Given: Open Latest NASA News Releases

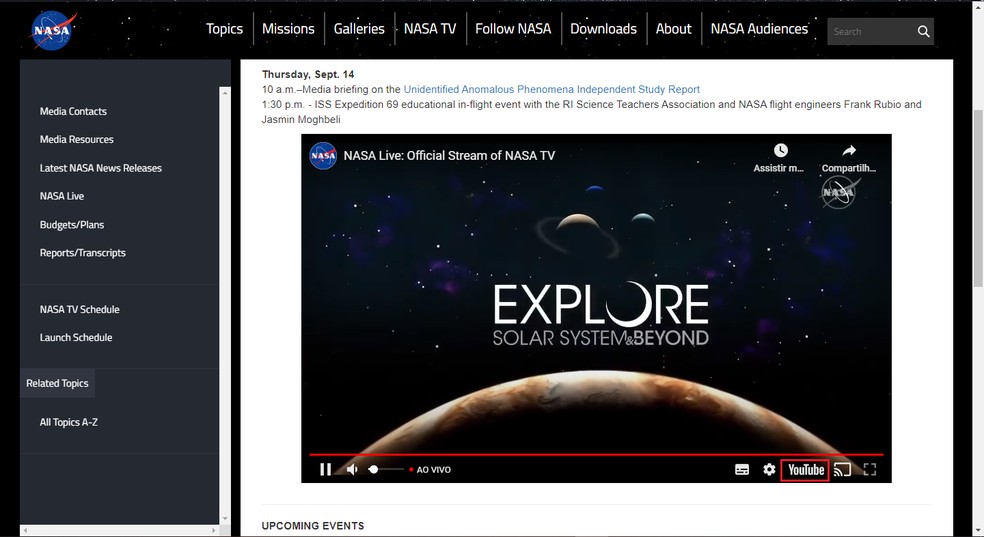Looking at the screenshot, I should tap(100, 167).
